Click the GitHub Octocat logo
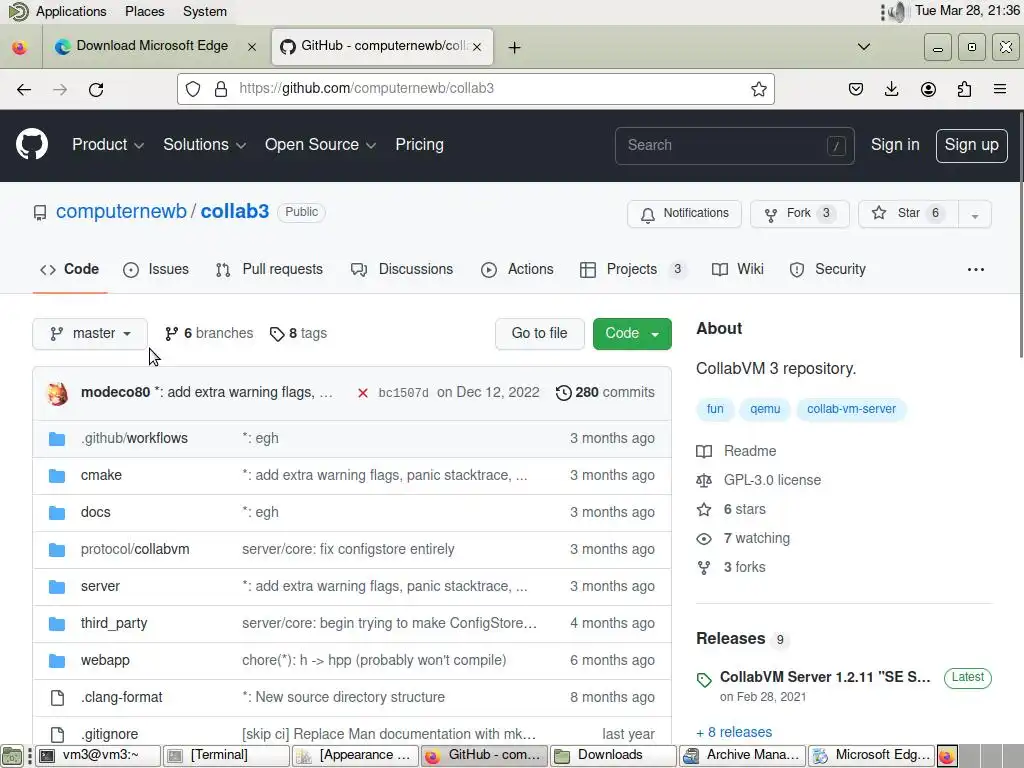The image size is (1024, 768). coord(32,144)
